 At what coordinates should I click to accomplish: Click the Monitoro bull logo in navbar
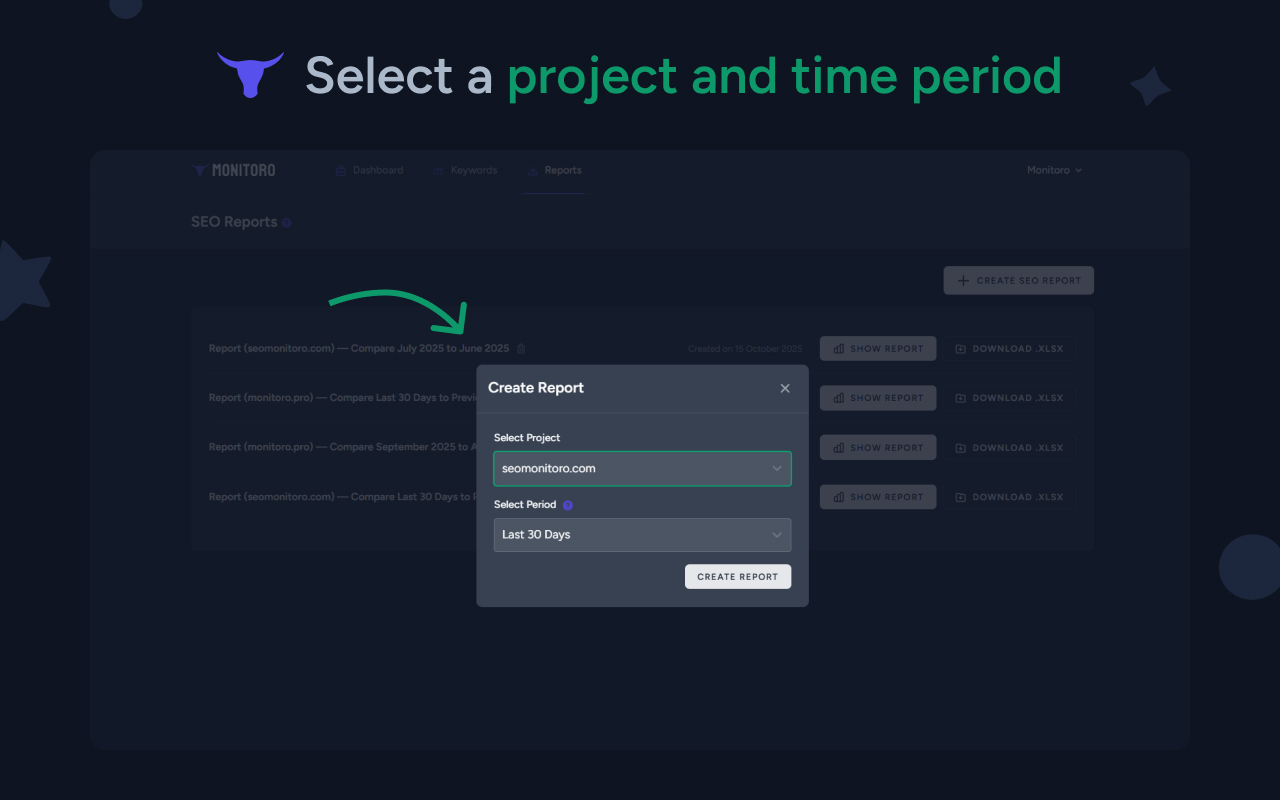[x=200, y=170]
